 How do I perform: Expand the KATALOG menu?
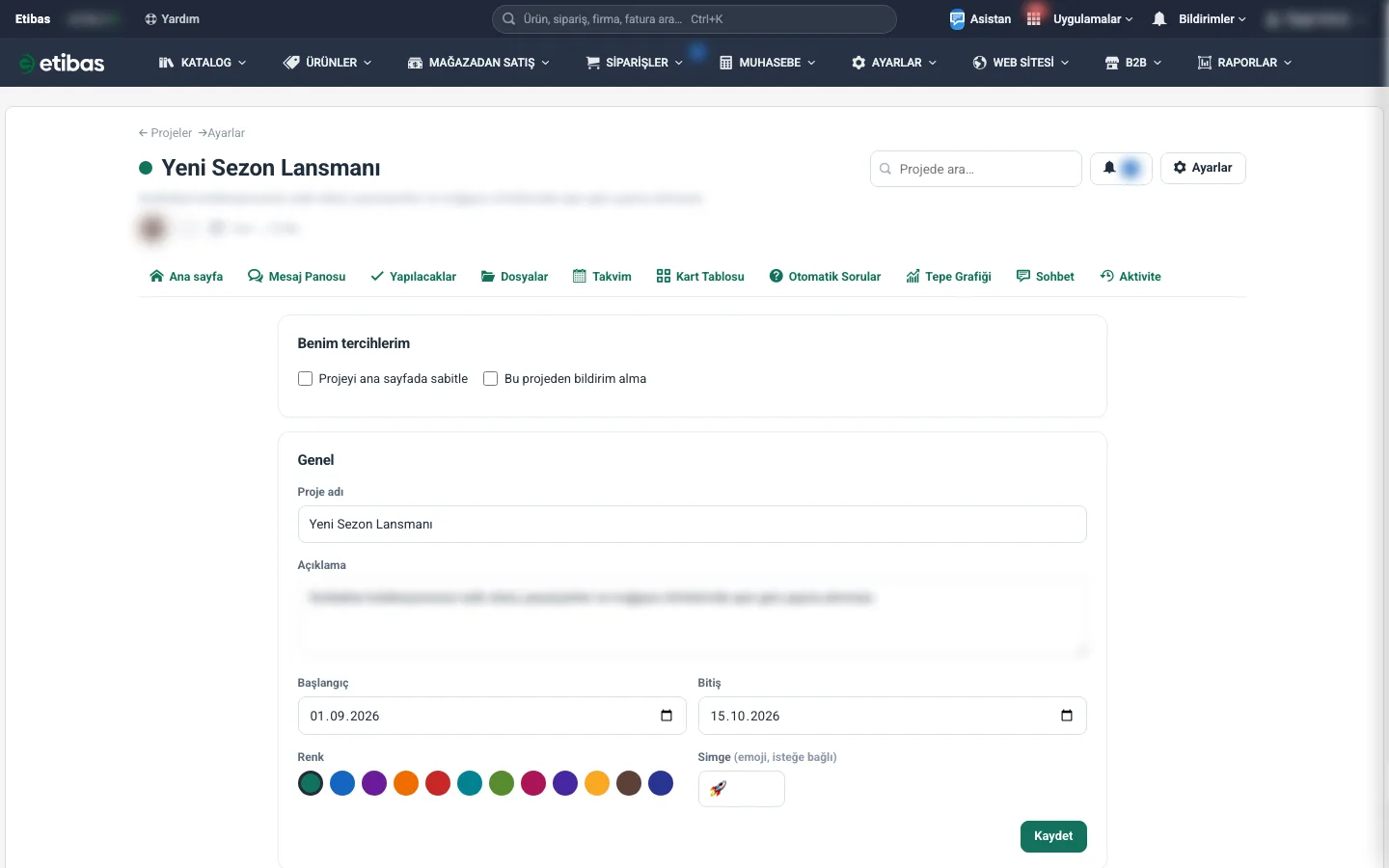(x=202, y=63)
